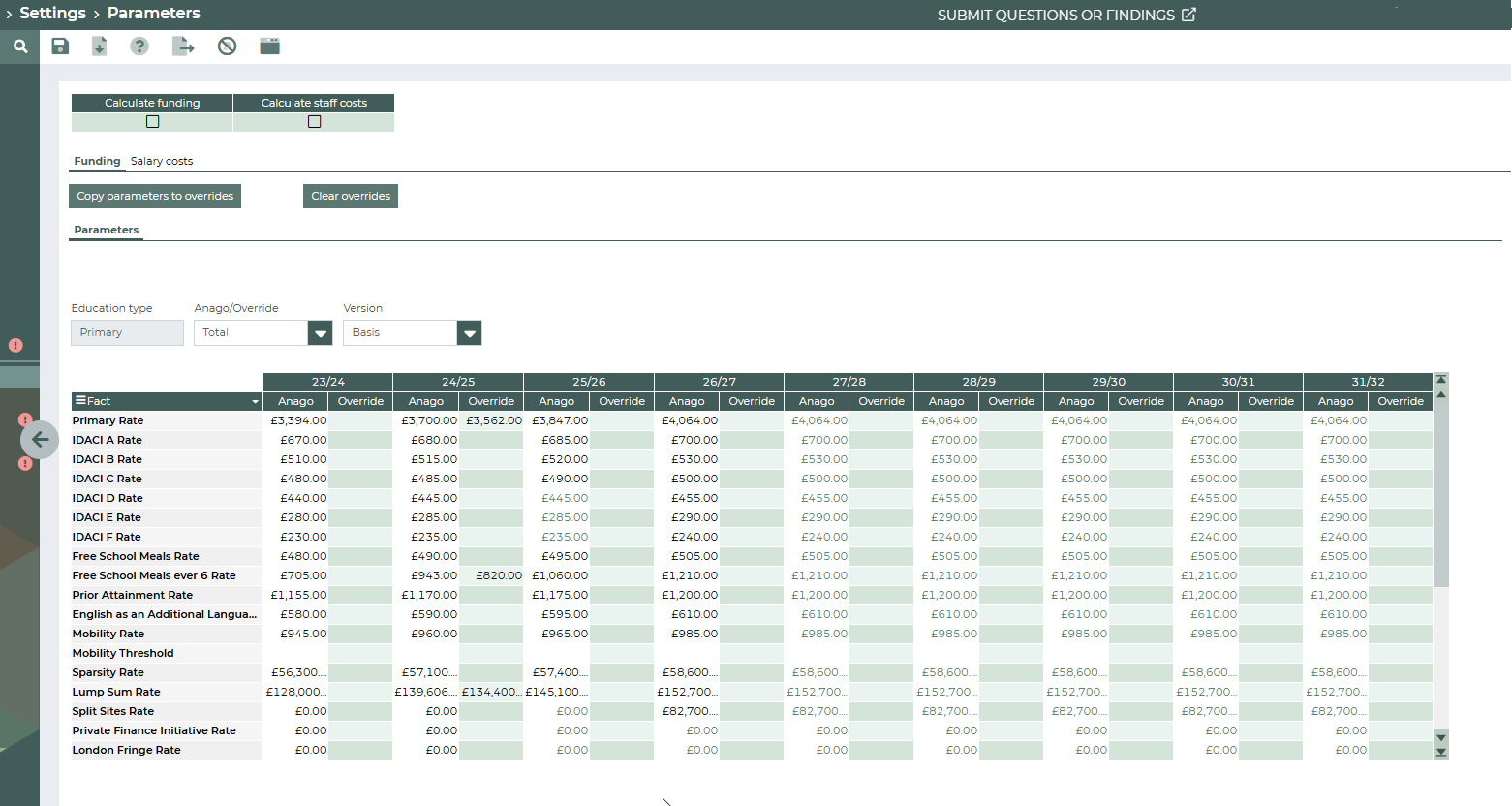Open help via question mark icon

[139, 46]
